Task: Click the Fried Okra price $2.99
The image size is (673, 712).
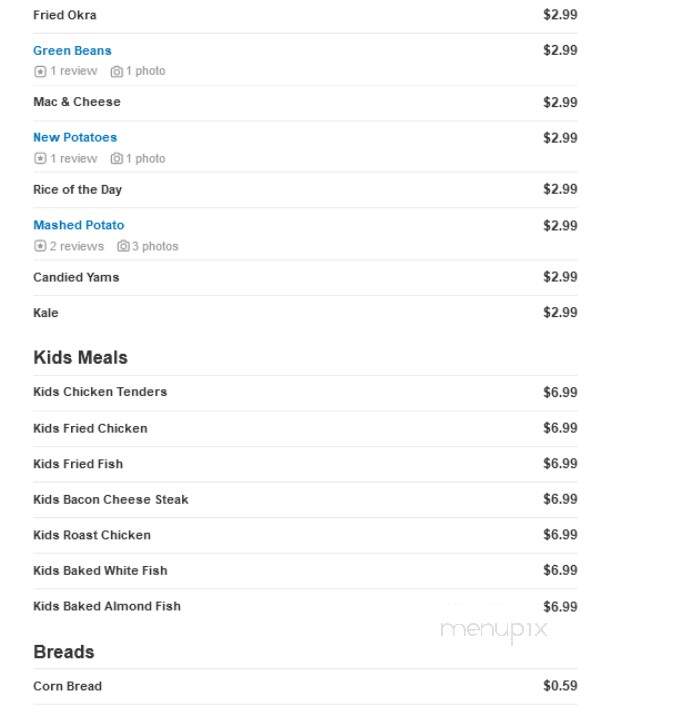Action: pos(560,15)
